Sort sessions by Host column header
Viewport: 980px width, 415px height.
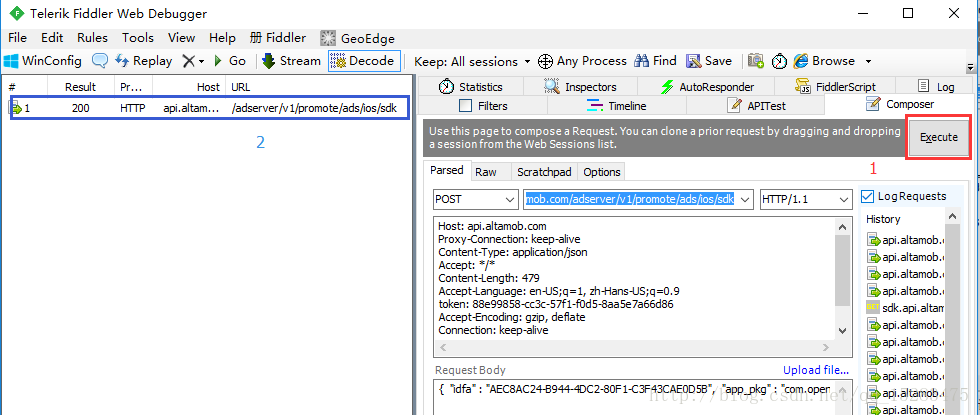189,87
